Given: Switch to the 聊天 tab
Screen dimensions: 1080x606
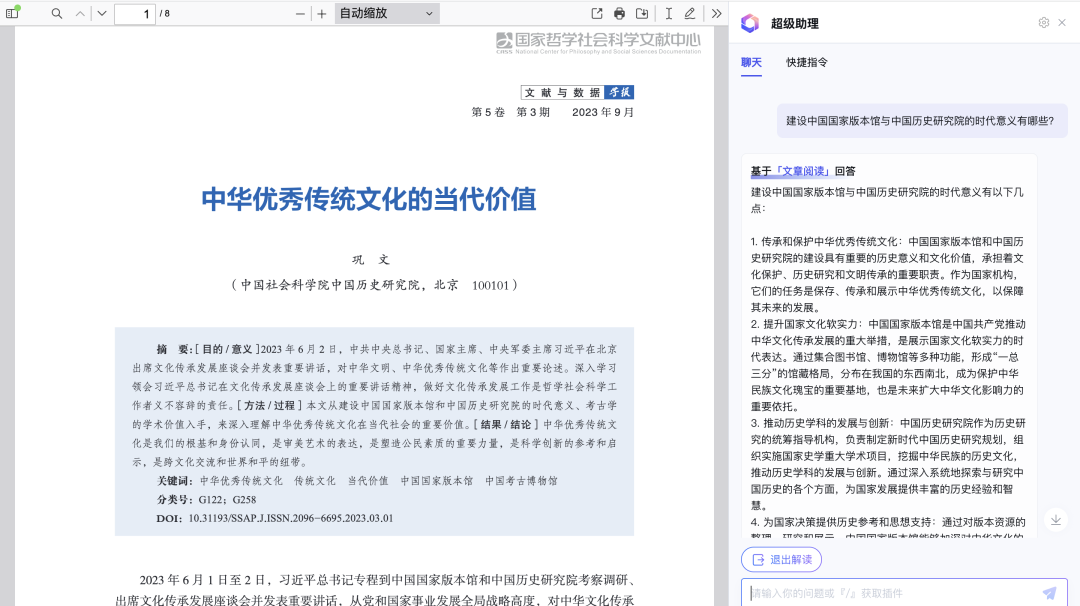Looking at the screenshot, I should 751,63.
